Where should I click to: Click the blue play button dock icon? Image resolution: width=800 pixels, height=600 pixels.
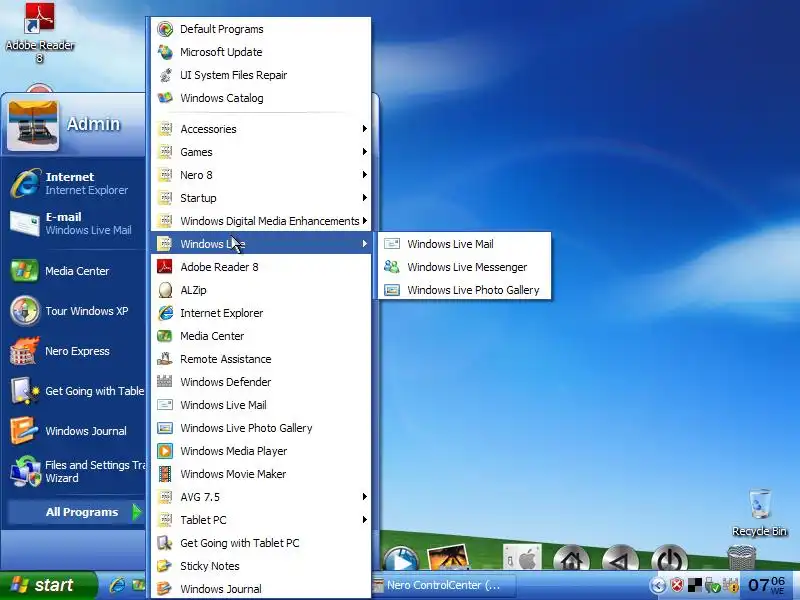(401, 558)
